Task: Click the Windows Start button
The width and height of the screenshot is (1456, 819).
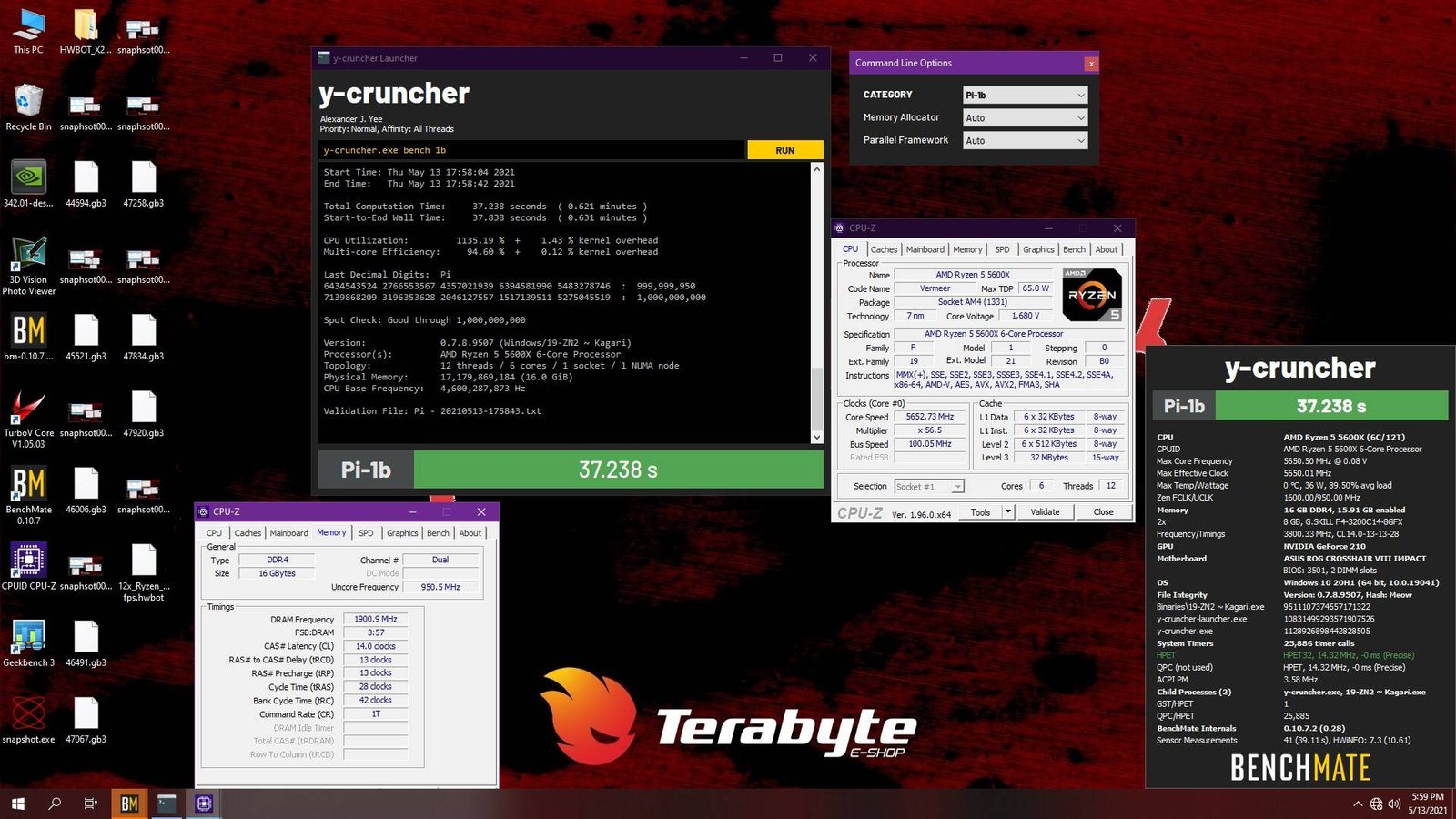Action: 17,804
